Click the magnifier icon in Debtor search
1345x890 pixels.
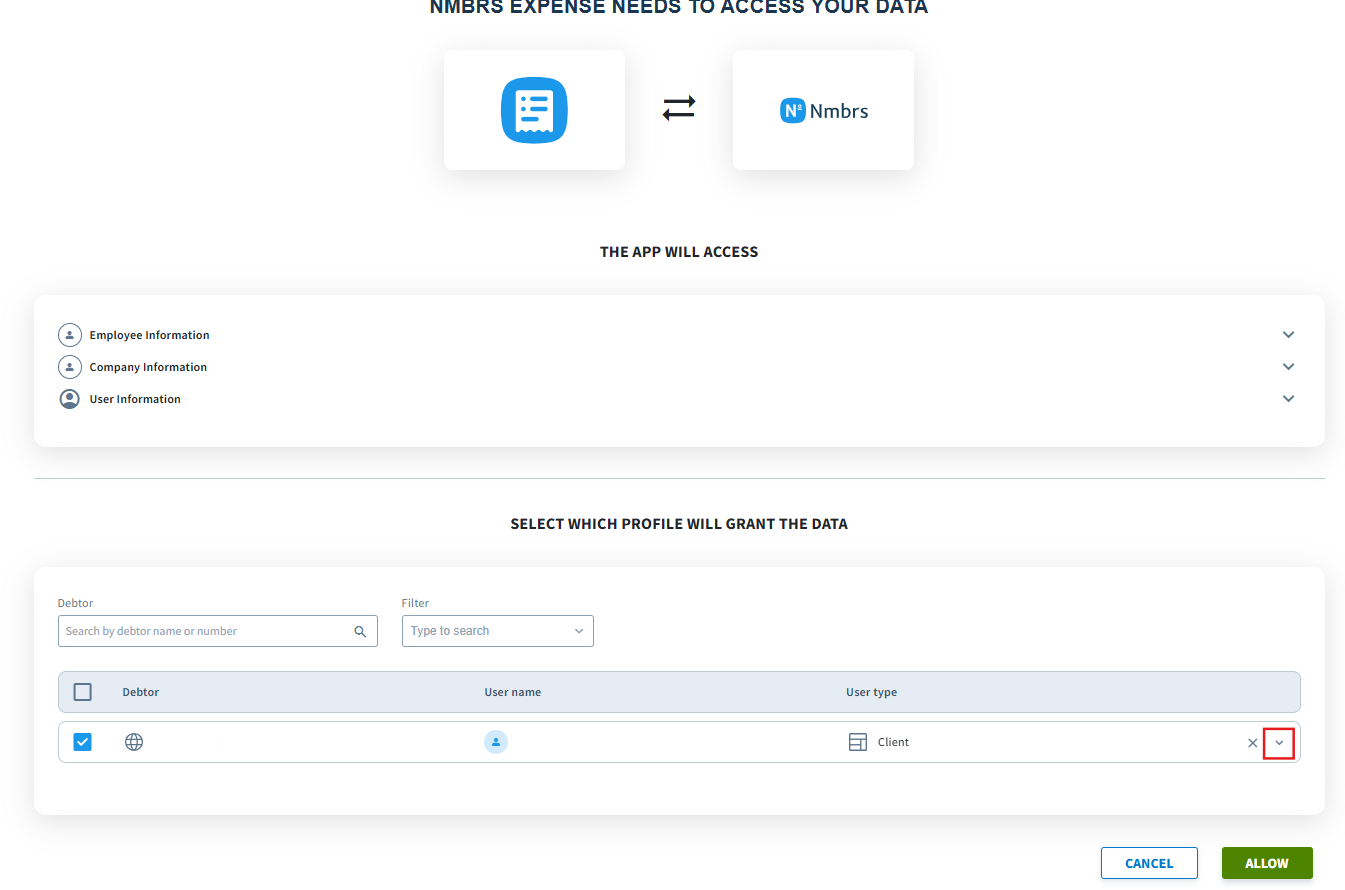pos(360,631)
